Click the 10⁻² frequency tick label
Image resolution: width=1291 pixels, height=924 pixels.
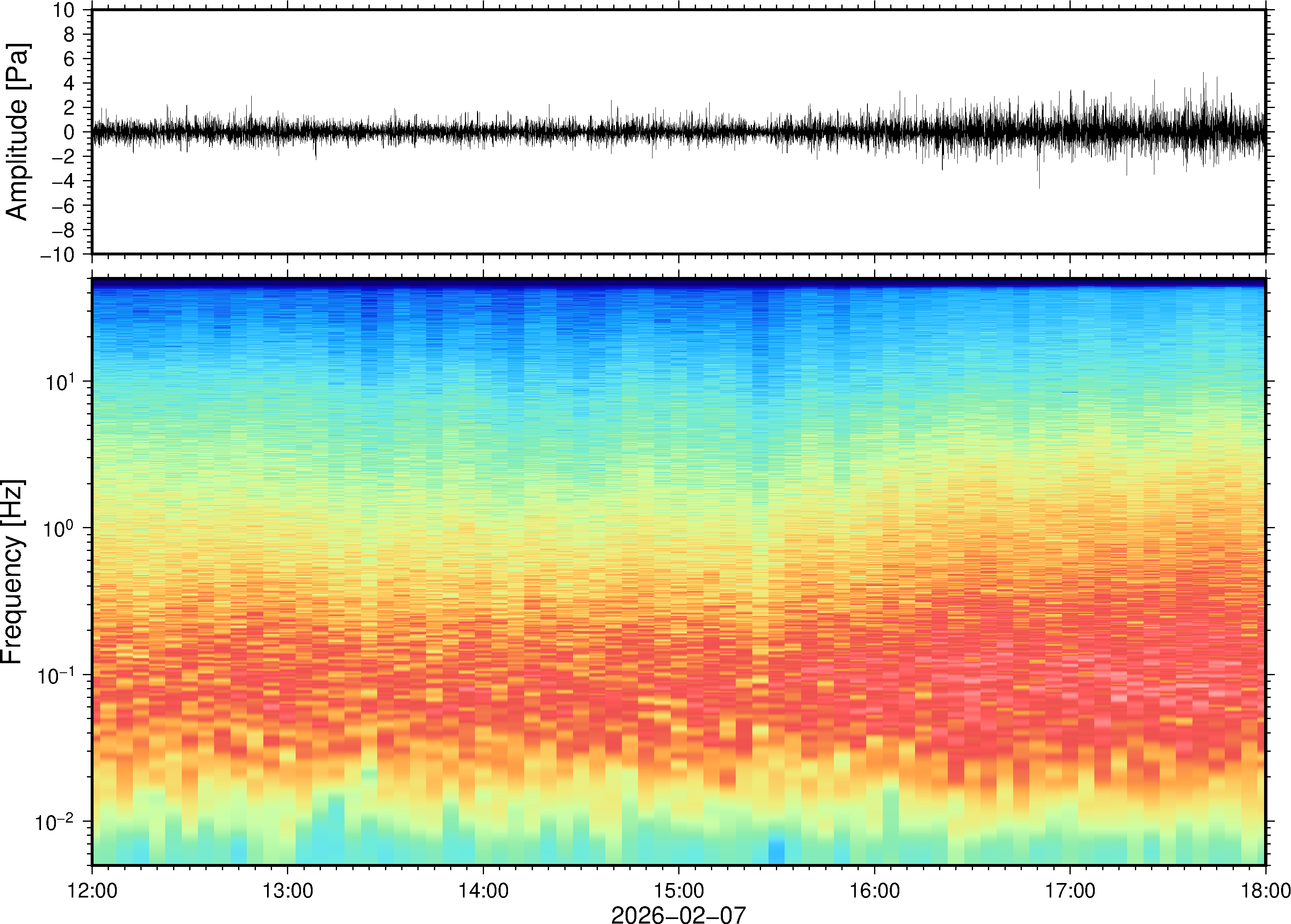point(55,822)
